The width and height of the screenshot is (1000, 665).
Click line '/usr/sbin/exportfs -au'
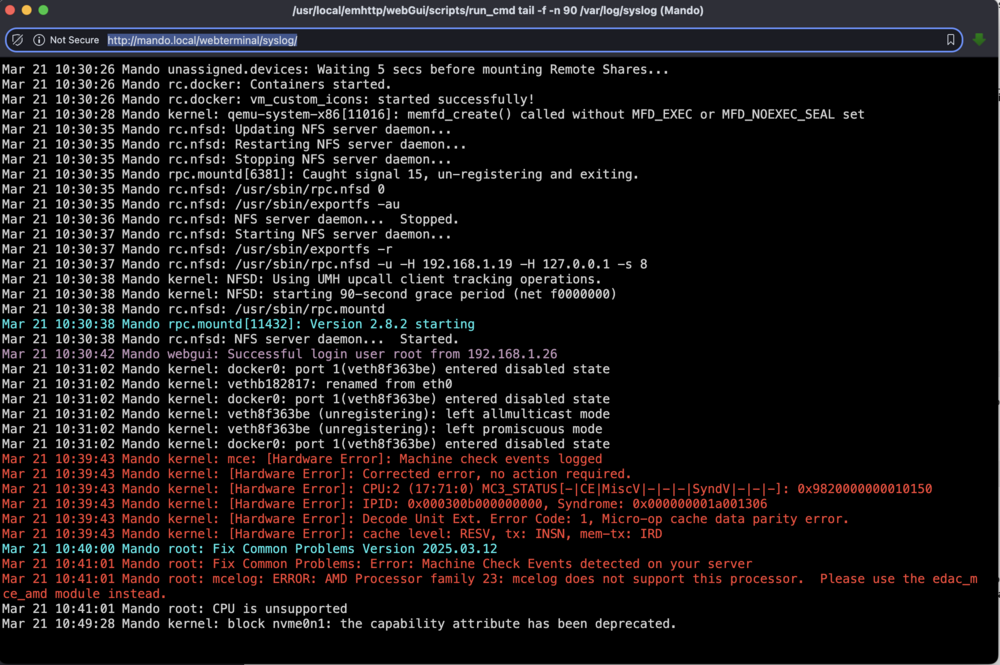(x=201, y=204)
